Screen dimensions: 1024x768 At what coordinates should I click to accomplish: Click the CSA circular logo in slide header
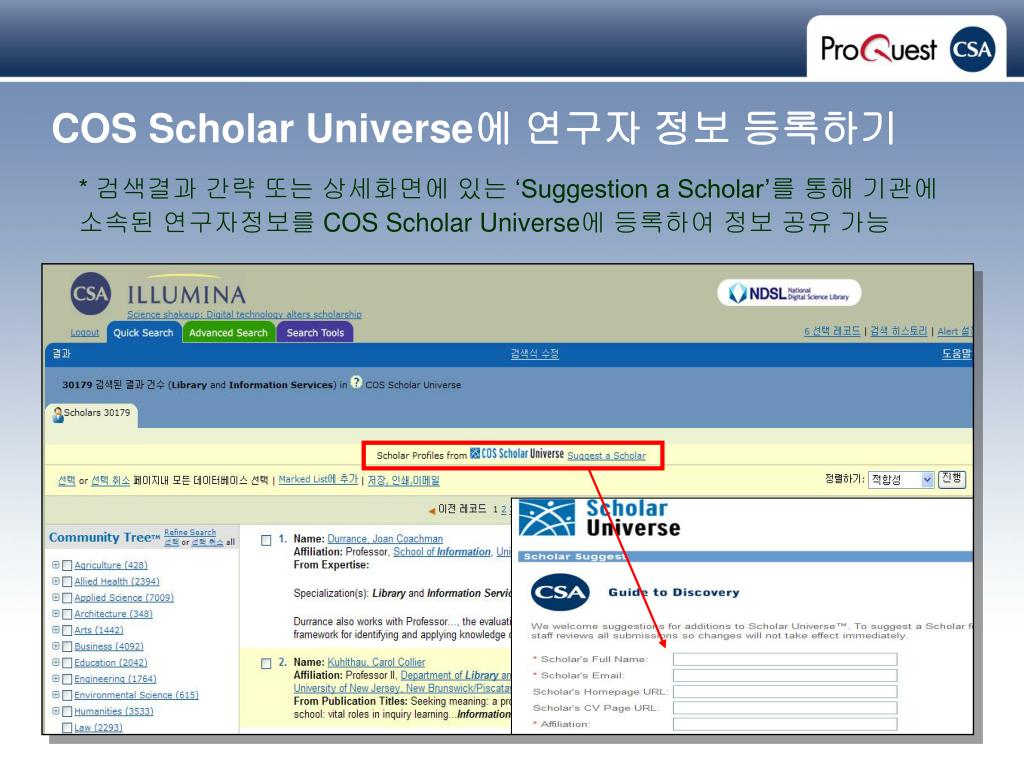click(x=972, y=49)
